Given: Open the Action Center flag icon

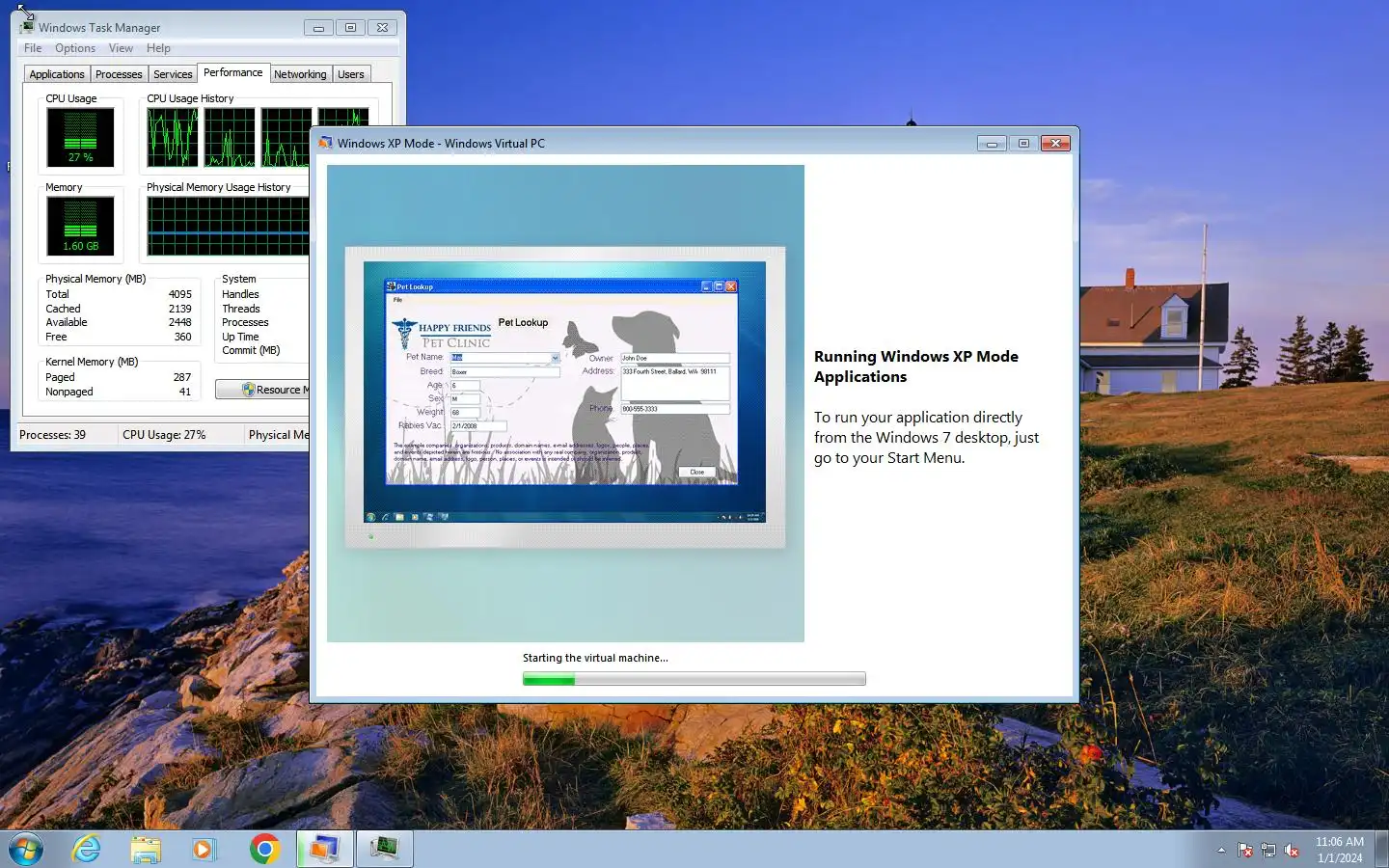Looking at the screenshot, I should pos(1245,851).
